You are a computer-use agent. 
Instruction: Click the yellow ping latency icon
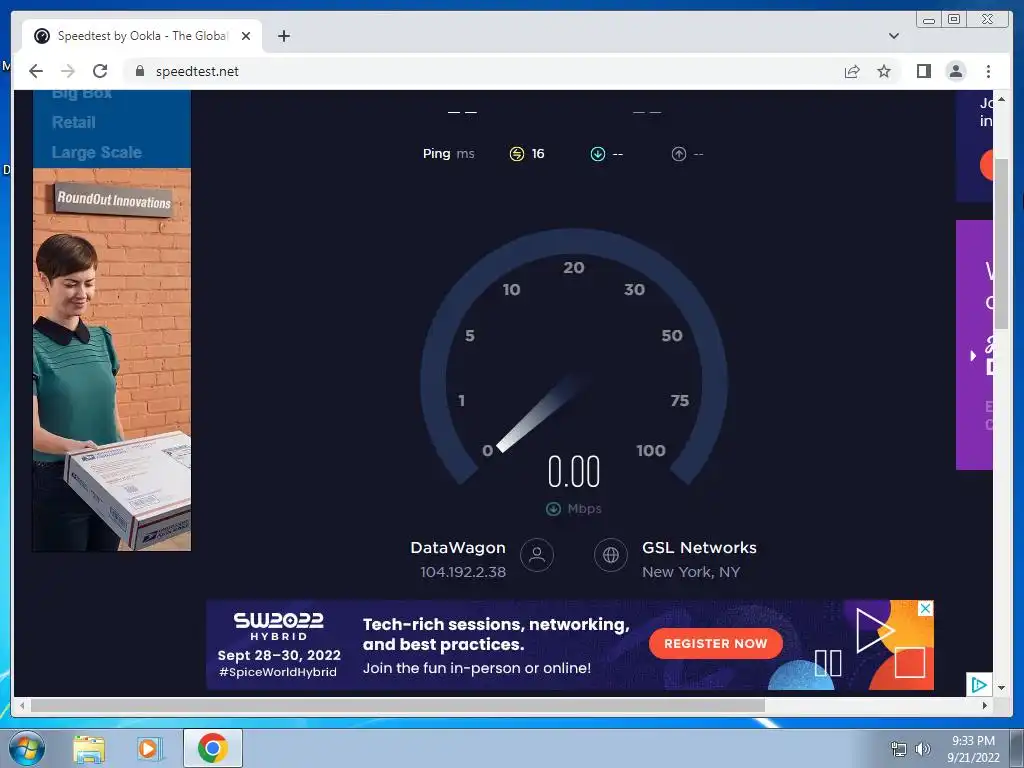pos(517,153)
